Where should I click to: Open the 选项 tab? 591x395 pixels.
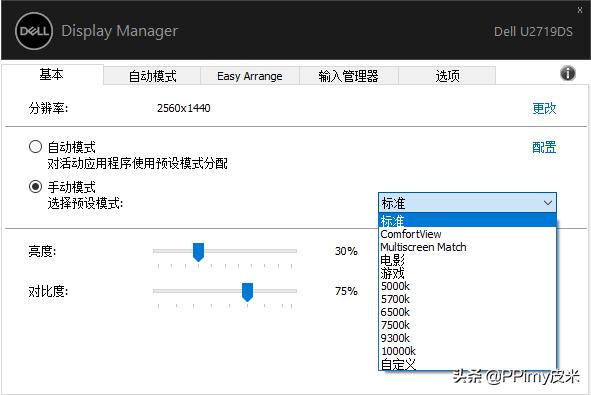[447, 76]
